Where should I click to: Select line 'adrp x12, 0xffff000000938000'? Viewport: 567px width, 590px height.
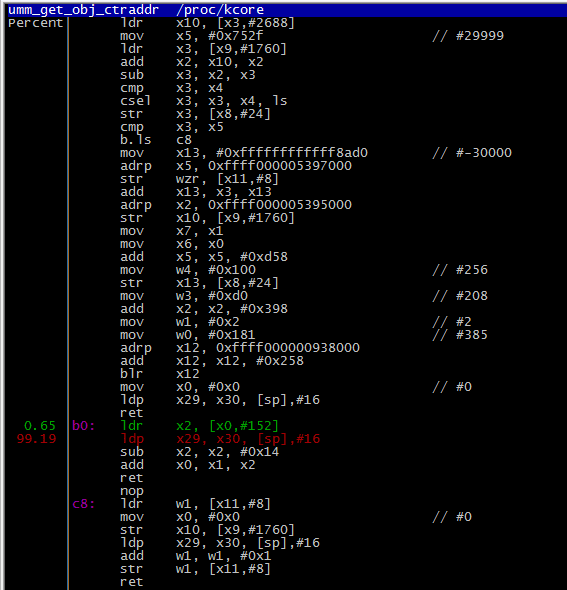(x=240, y=348)
